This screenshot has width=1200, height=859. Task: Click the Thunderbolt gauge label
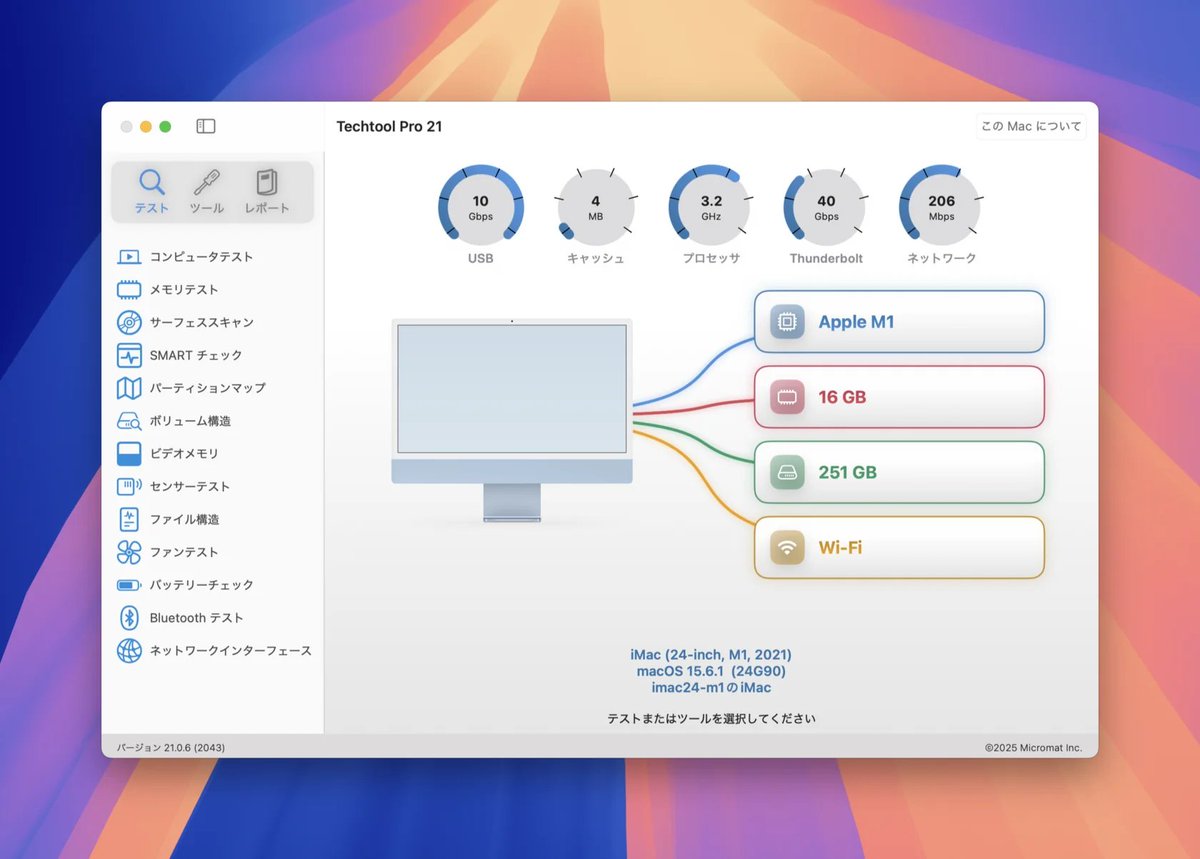(x=826, y=259)
